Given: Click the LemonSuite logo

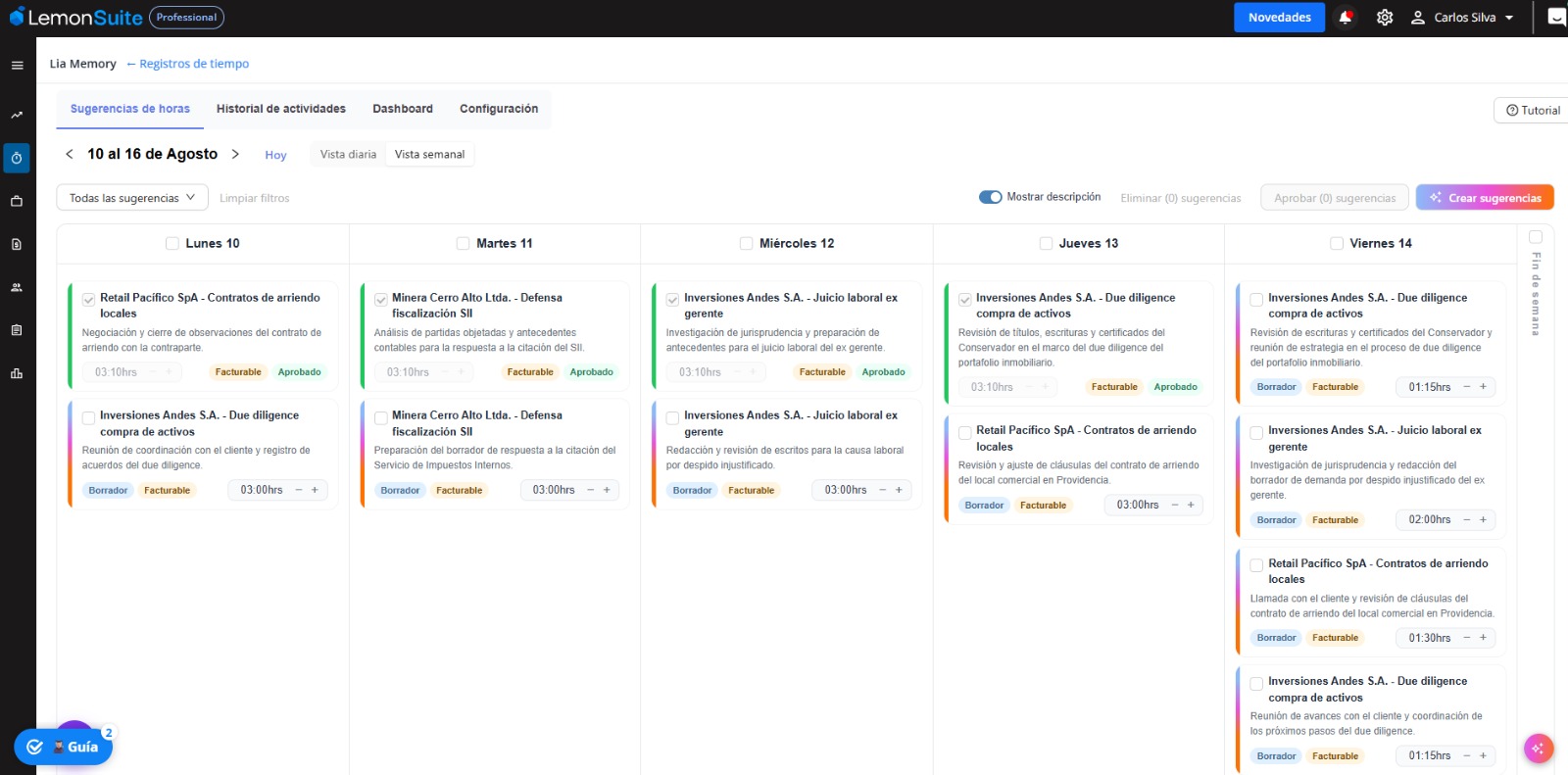Looking at the screenshot, I should (x=75, y=18).
